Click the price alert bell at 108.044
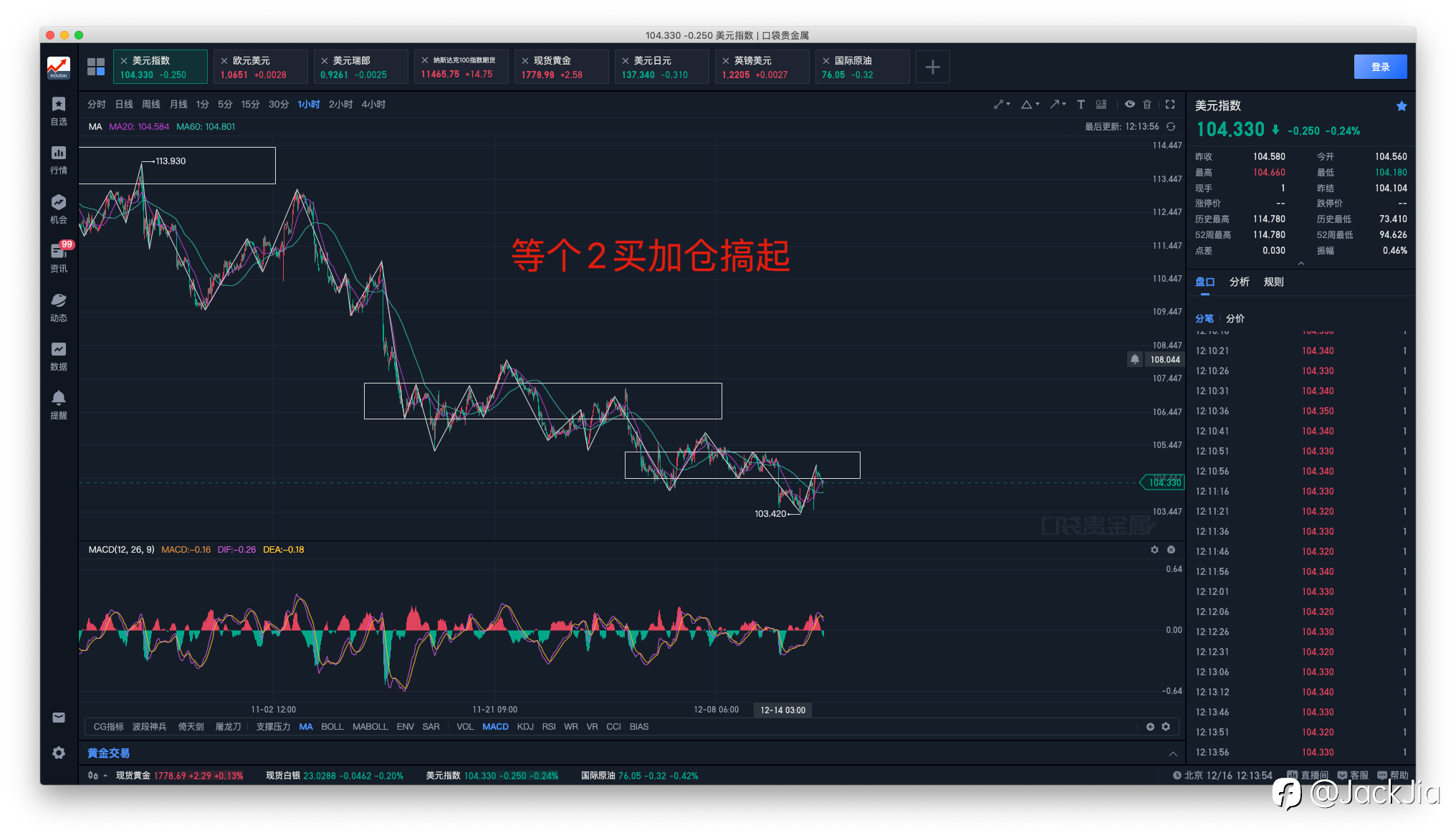1456x838 pixels. [1135, 359]
